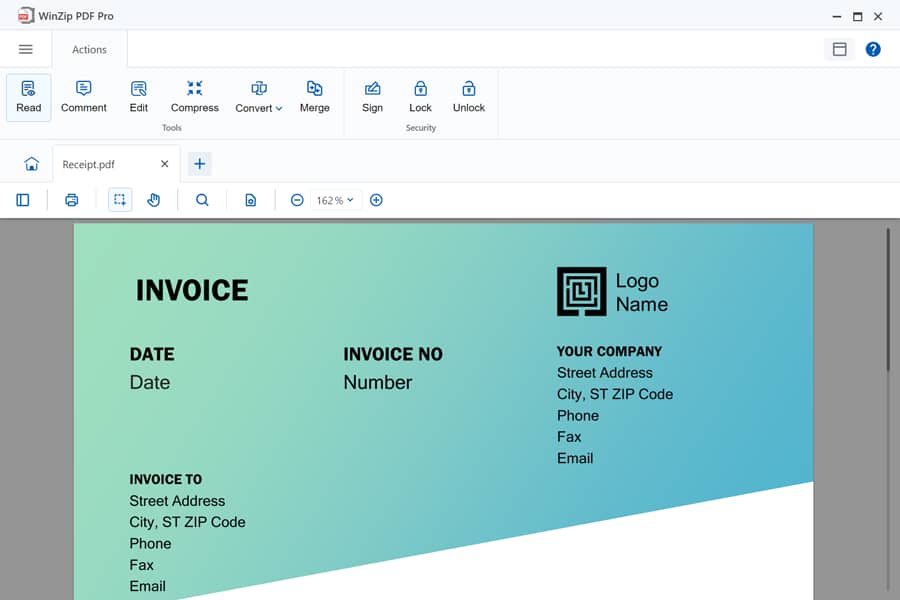This screenshot has width=900, height=600.
Task: Open the search tool
Action: click(202, 200)
